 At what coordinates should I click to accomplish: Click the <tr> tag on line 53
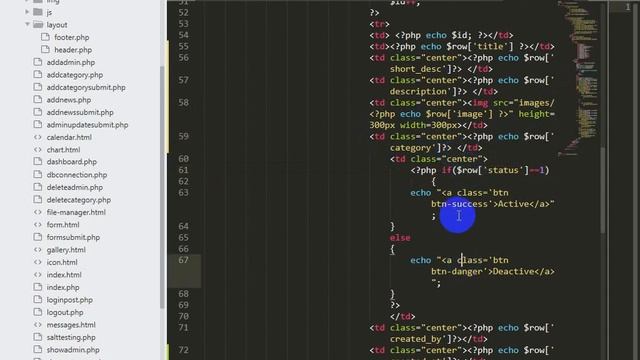click(x=380, y=24)
